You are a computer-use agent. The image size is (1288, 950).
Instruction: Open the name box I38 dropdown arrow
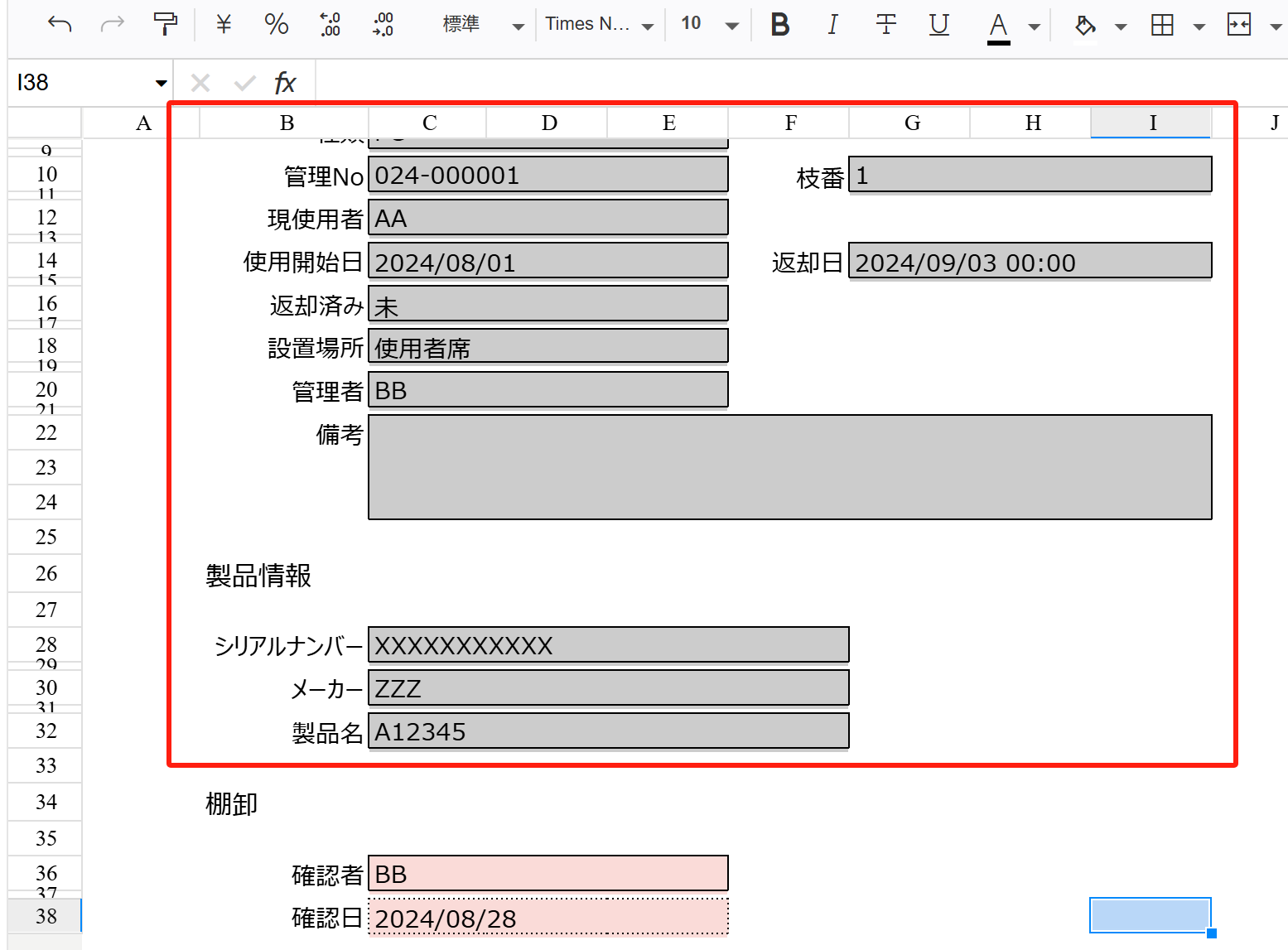161,83
